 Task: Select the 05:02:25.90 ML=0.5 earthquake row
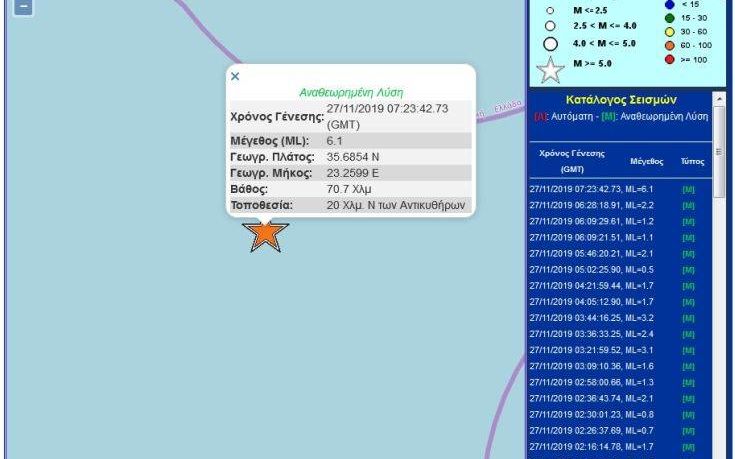[x=591, y=269]
